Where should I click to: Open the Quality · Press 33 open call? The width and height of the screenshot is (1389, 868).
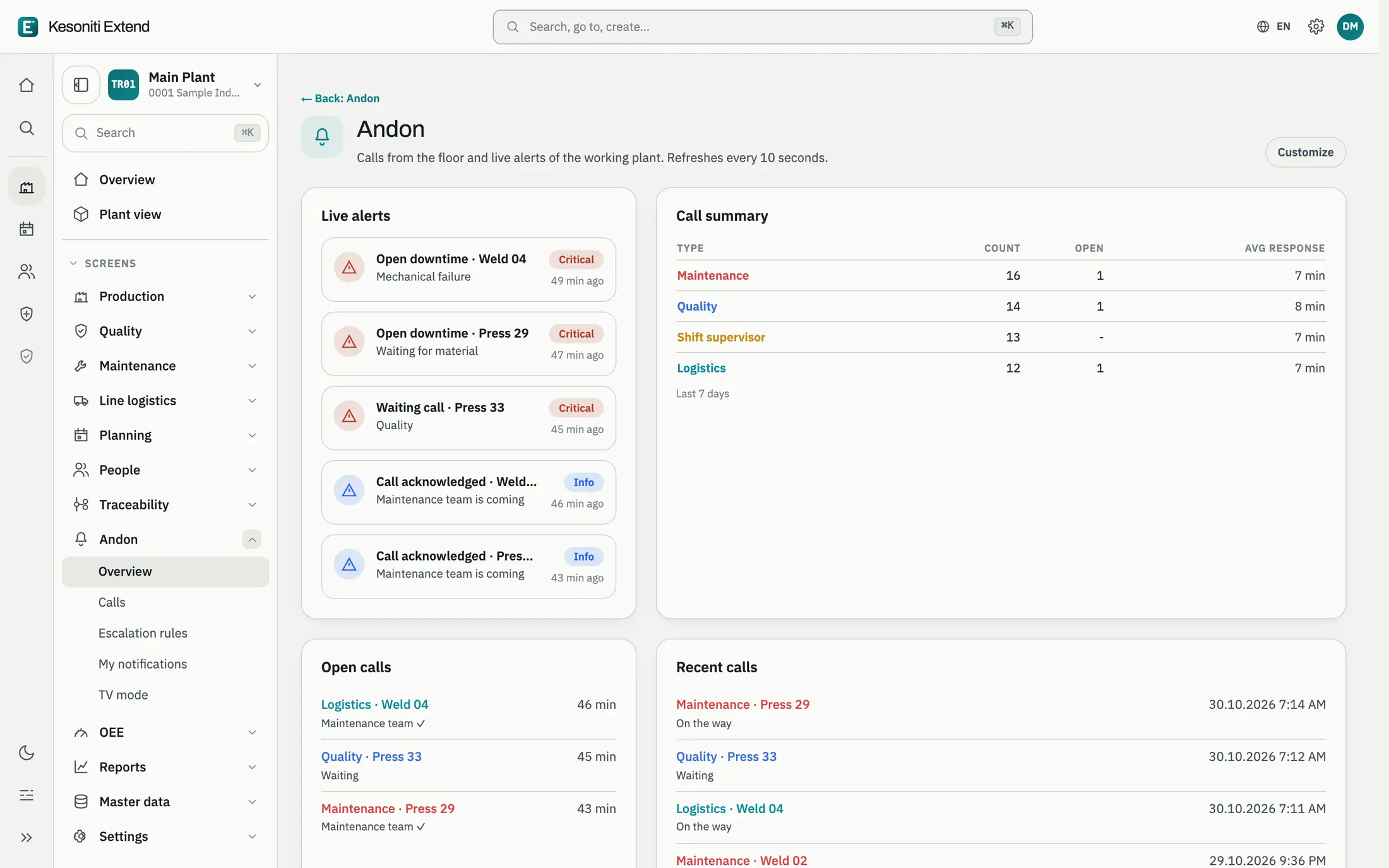pyautogui.click(x=371, y=756)
